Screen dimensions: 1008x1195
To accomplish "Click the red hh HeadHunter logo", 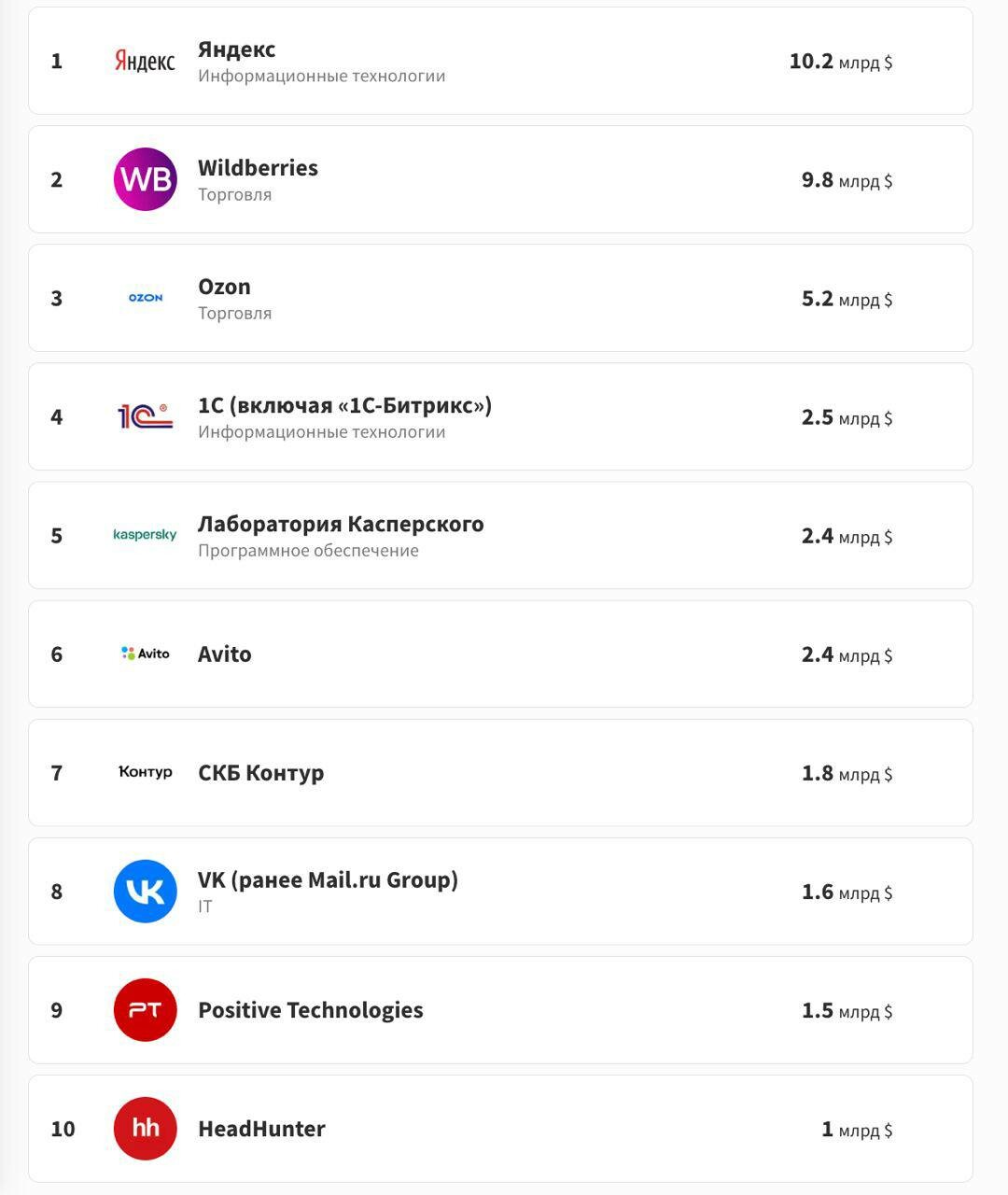I will 146,1129.
